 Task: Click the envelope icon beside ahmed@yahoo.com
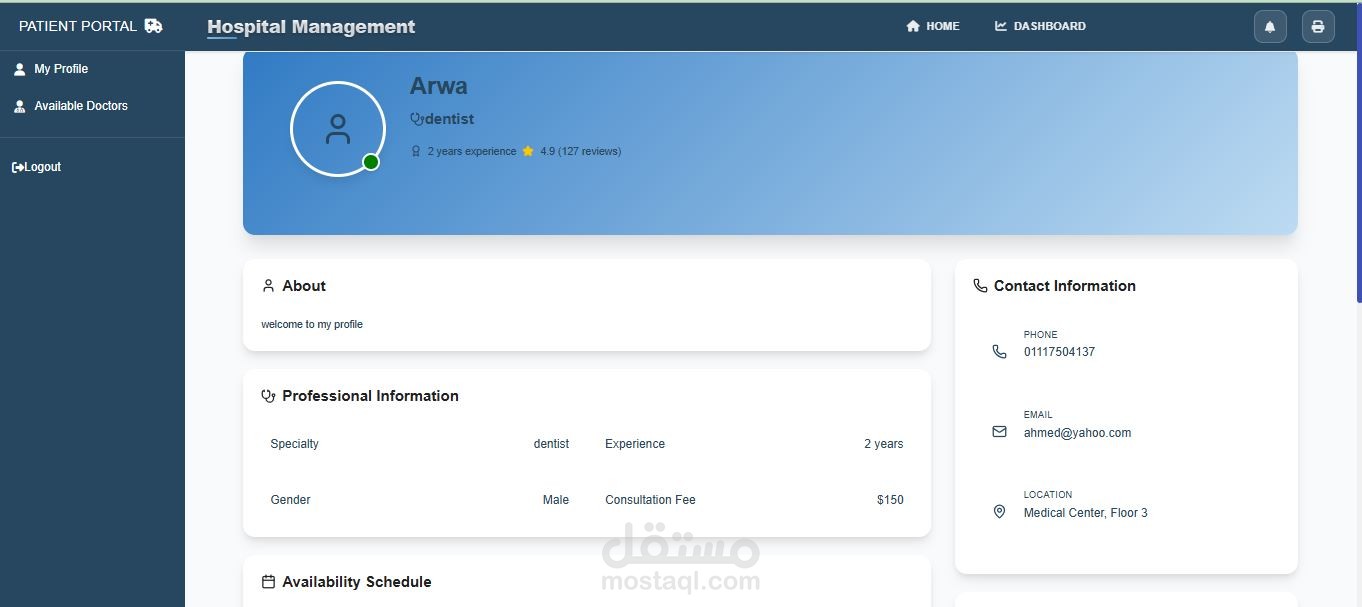click(999, 432)
